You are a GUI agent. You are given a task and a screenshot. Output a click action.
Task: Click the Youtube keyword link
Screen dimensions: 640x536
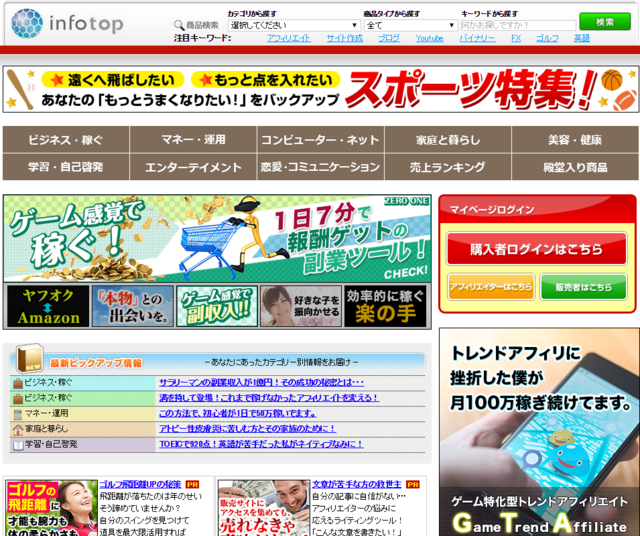429,38
